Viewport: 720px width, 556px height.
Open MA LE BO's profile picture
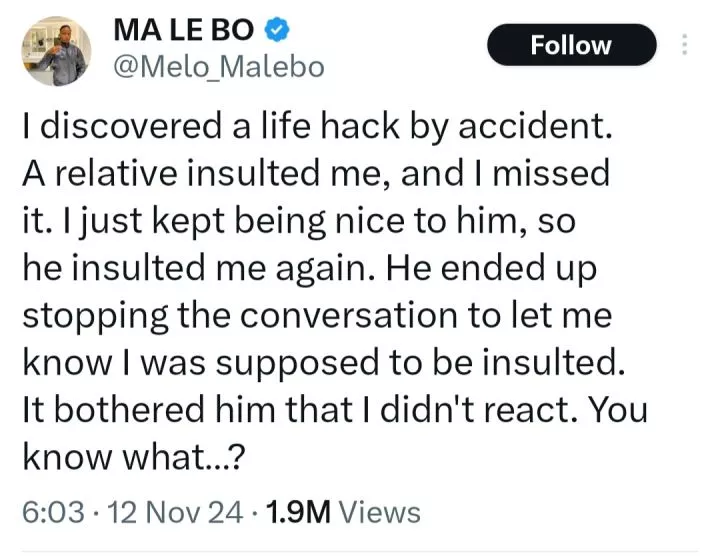pos(57,50)
